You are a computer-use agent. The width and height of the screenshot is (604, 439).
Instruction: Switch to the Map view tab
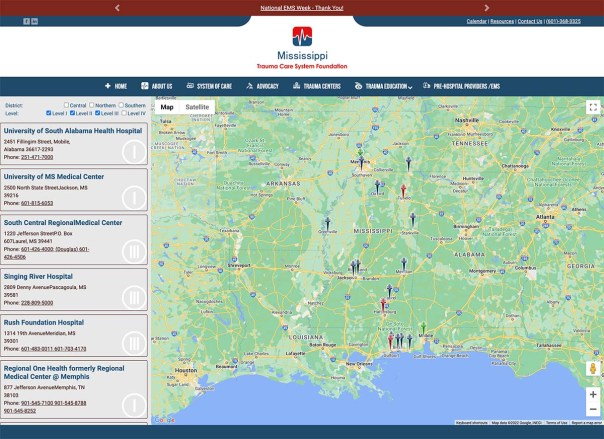(x=167, y=107)
